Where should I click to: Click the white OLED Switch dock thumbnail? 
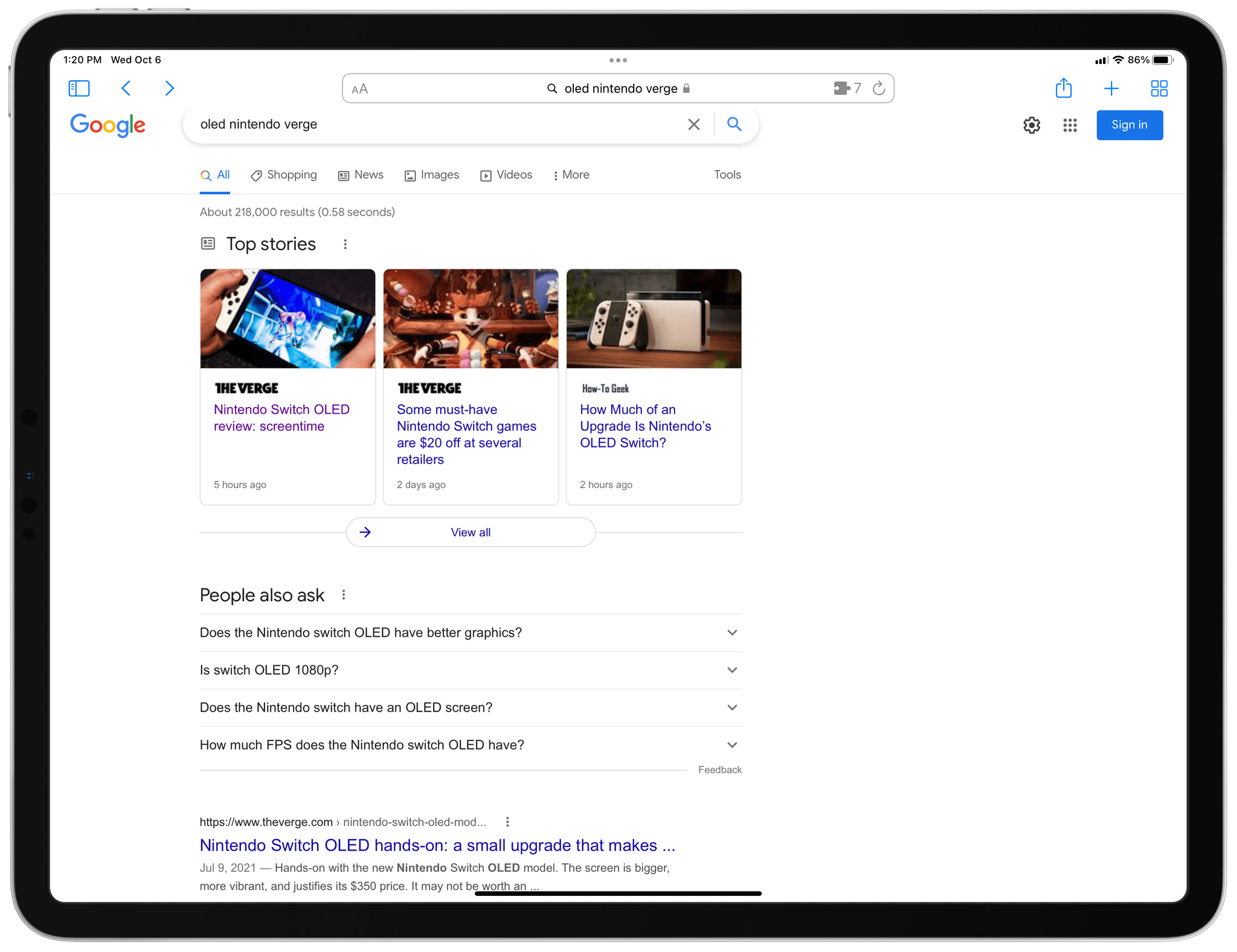pos(654,319)
